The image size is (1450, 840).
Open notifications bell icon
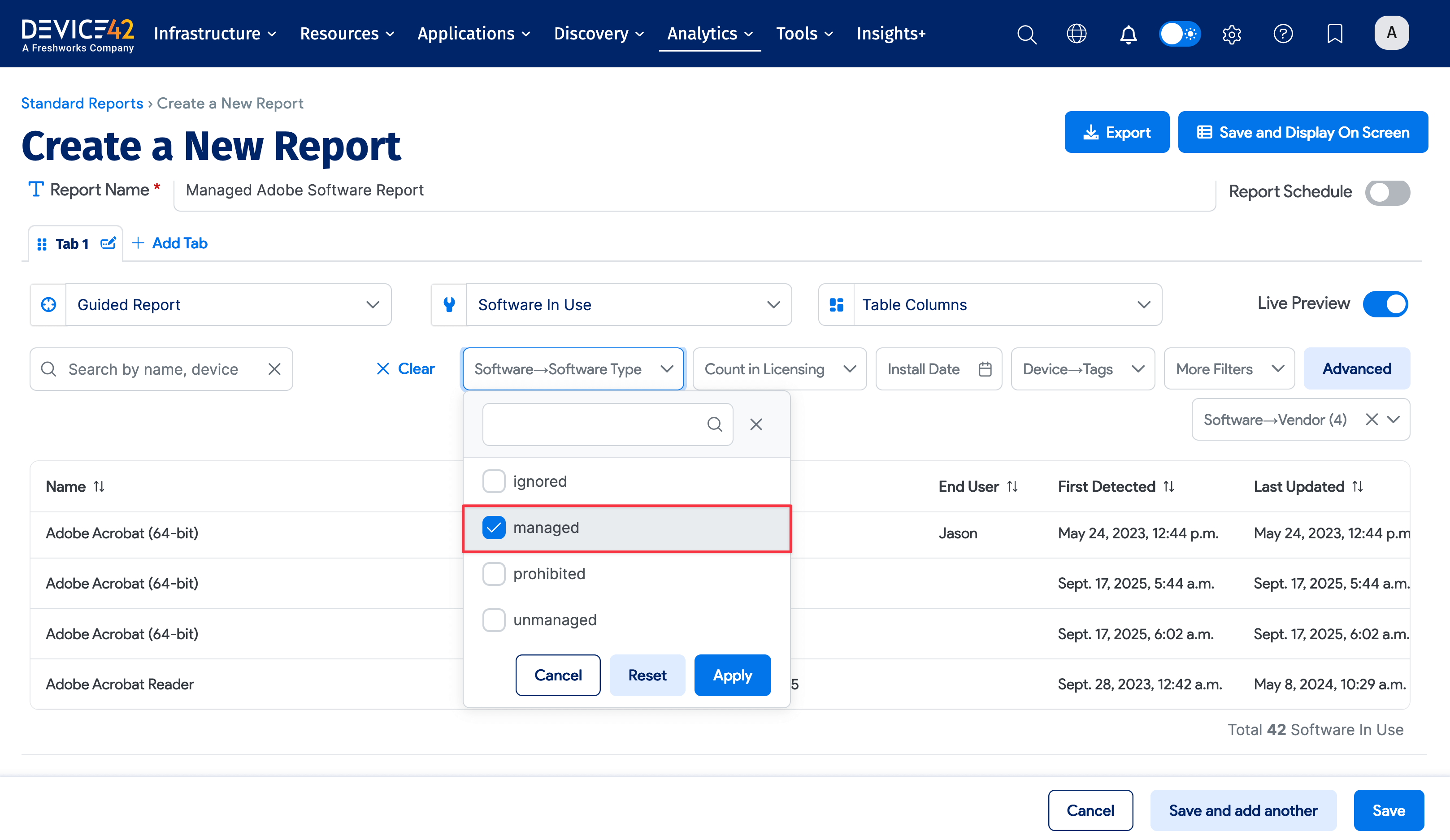coord(1128,34)
